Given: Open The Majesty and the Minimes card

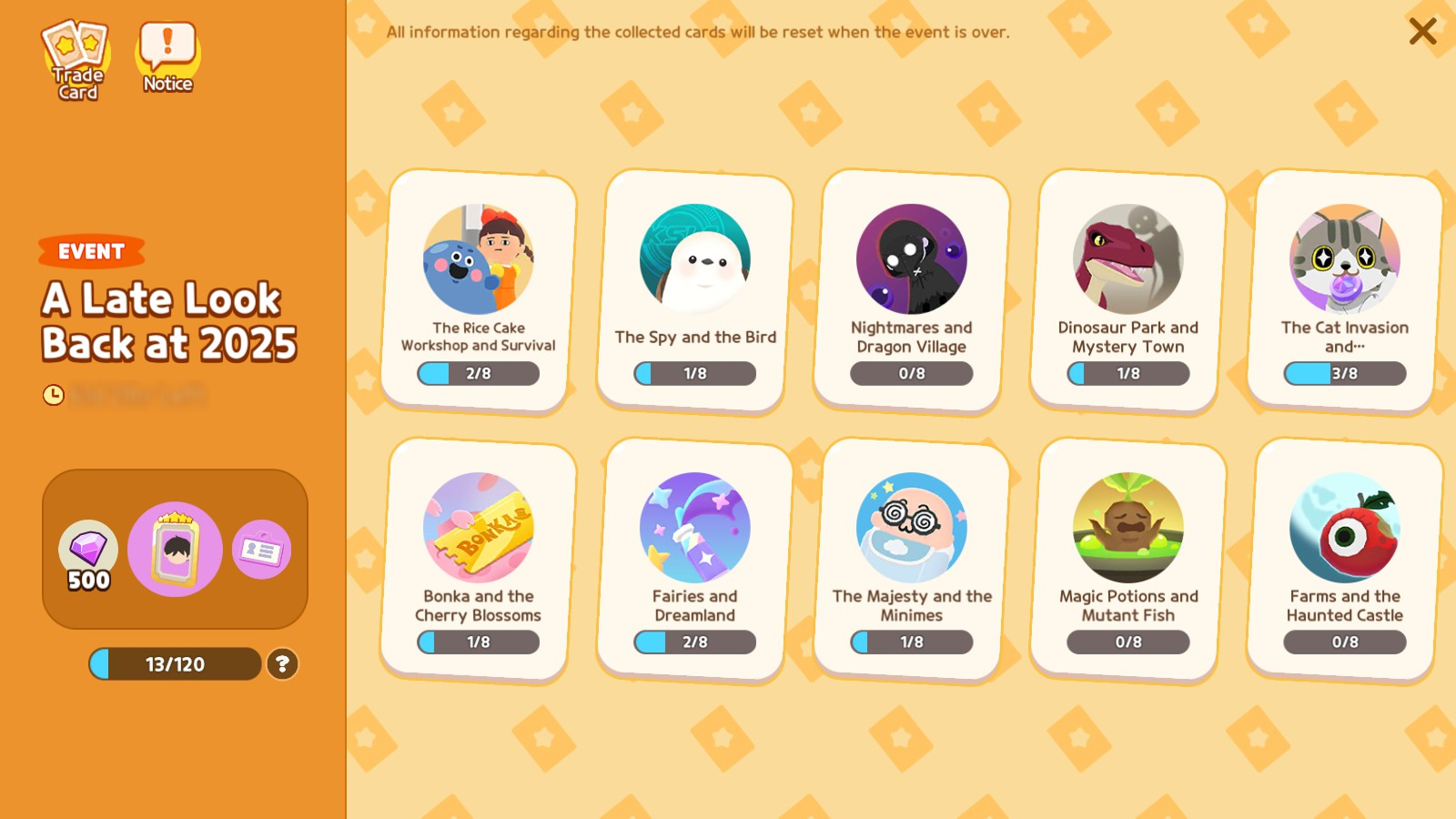Looking at the screenshot, I should tap(912, 559).
